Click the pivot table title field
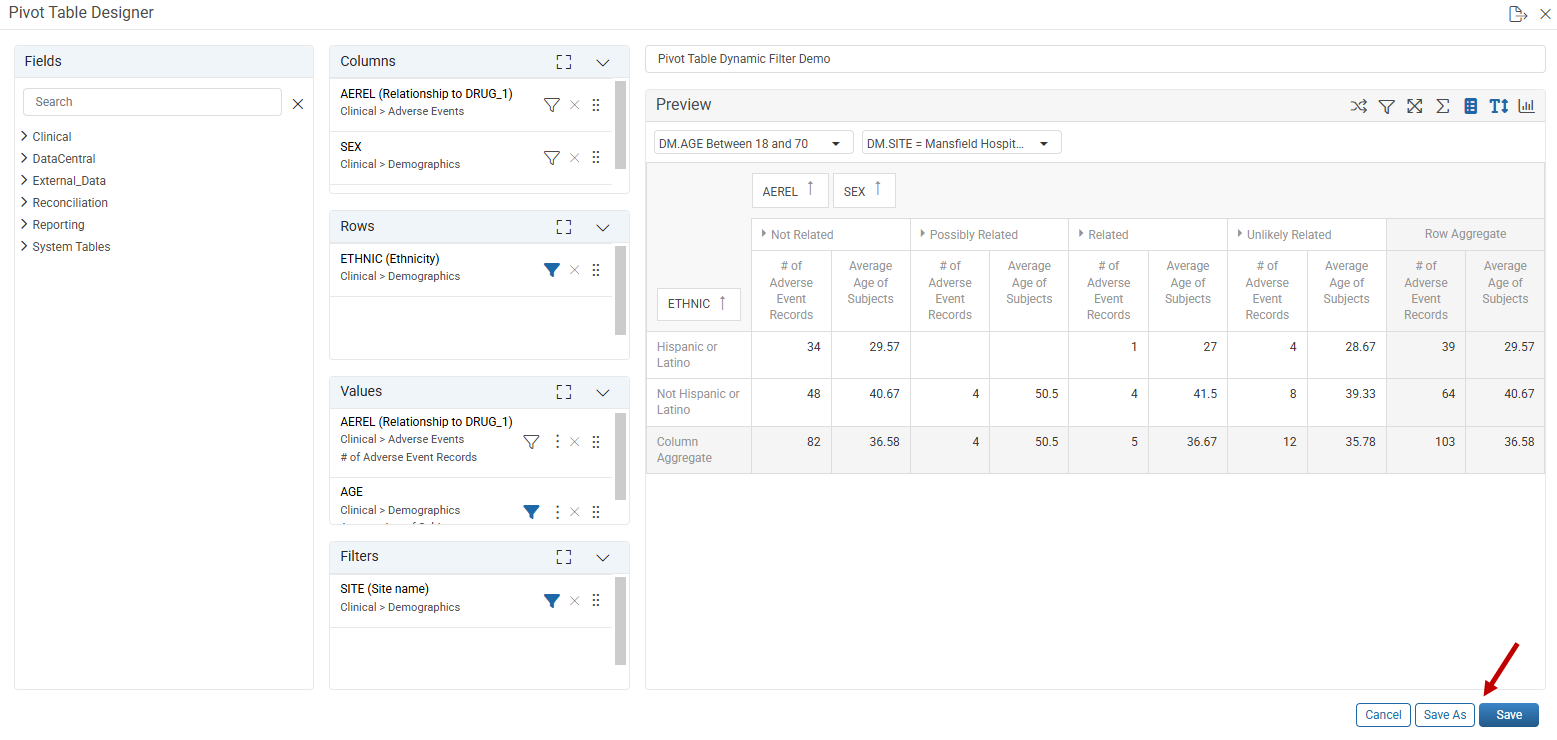 click(x=1095, y=59)
